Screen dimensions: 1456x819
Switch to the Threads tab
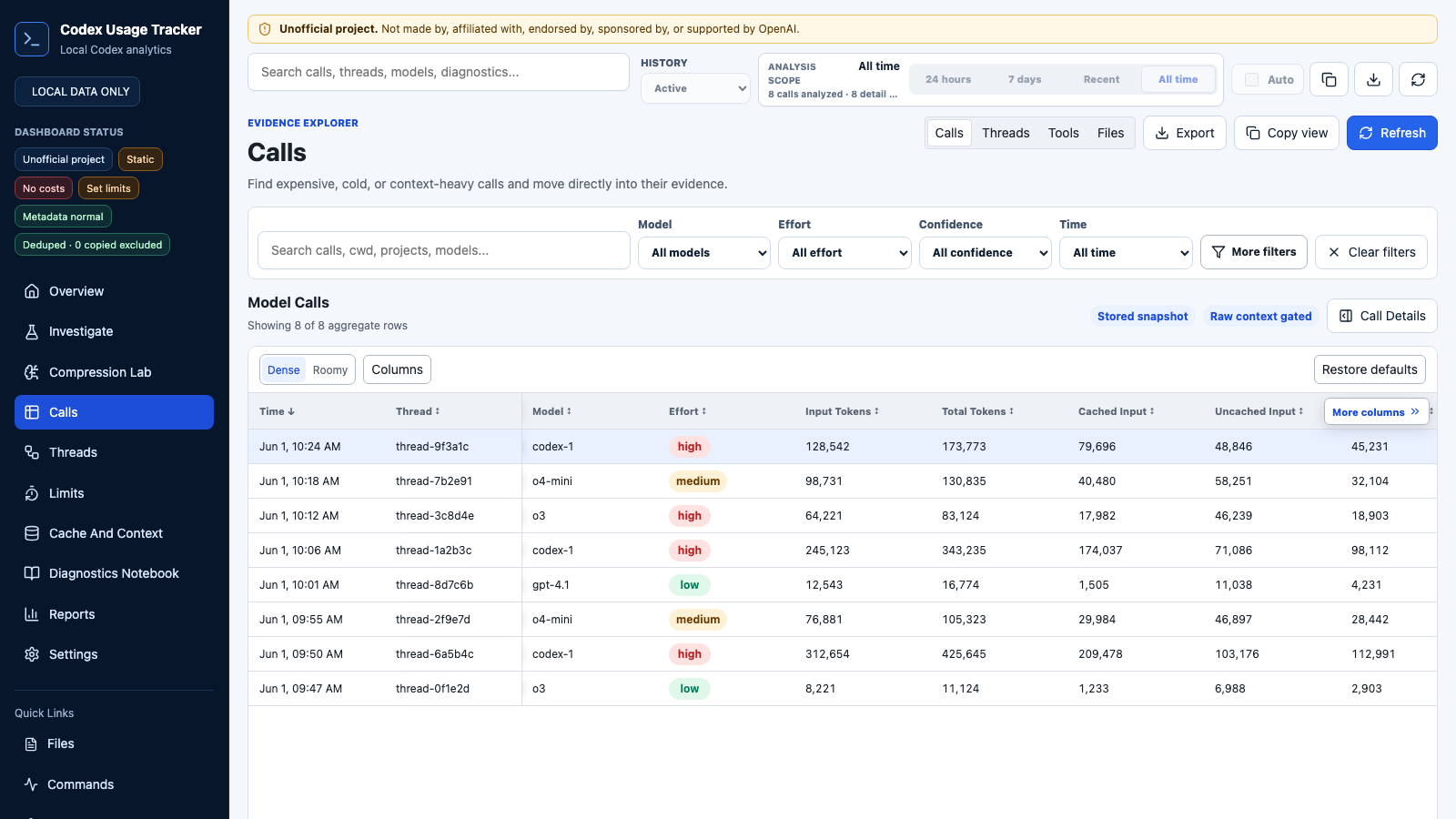(1006, 133)
